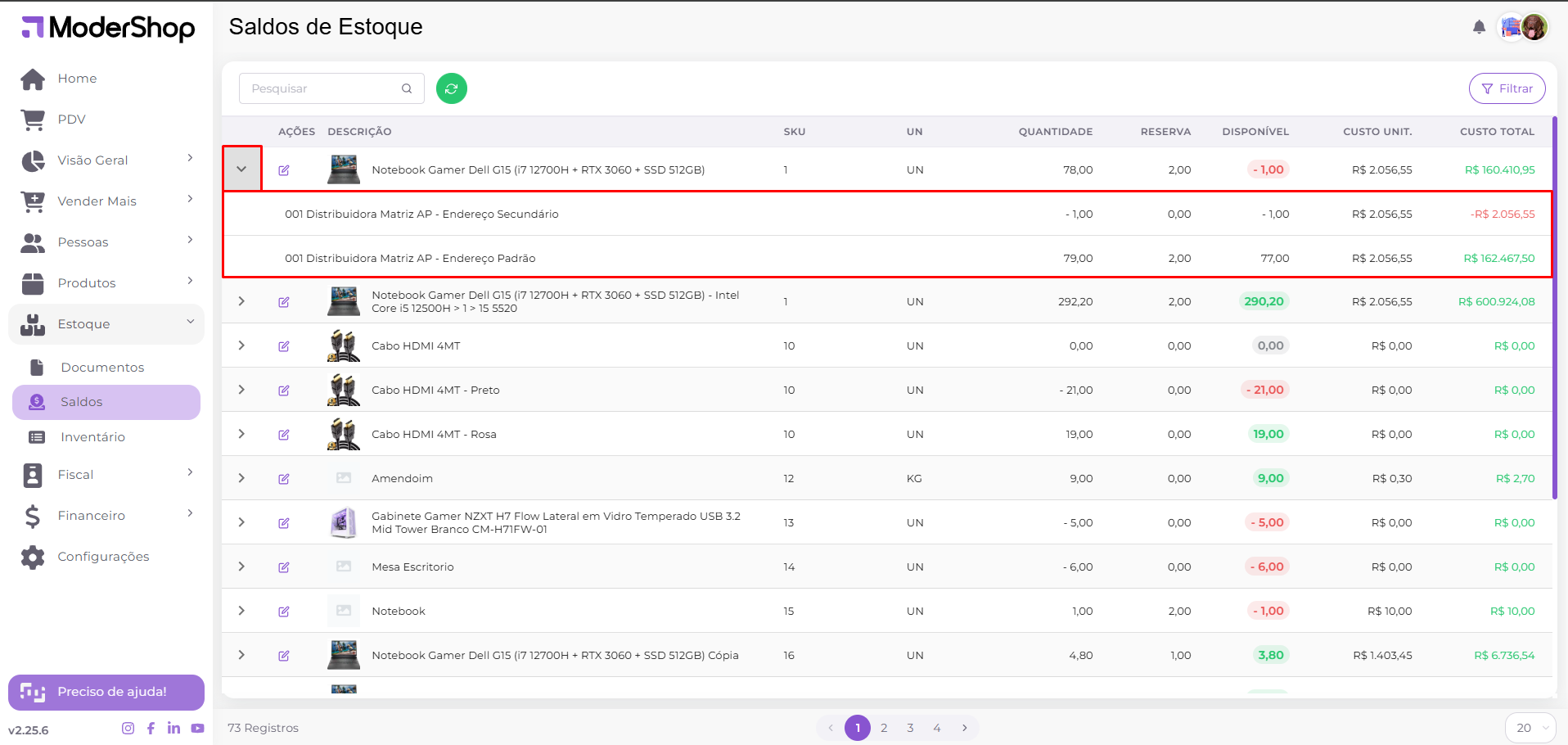Click the Estoque boxes icon
The height and width of the screenshot is (745, 1568).
(33, 324)
